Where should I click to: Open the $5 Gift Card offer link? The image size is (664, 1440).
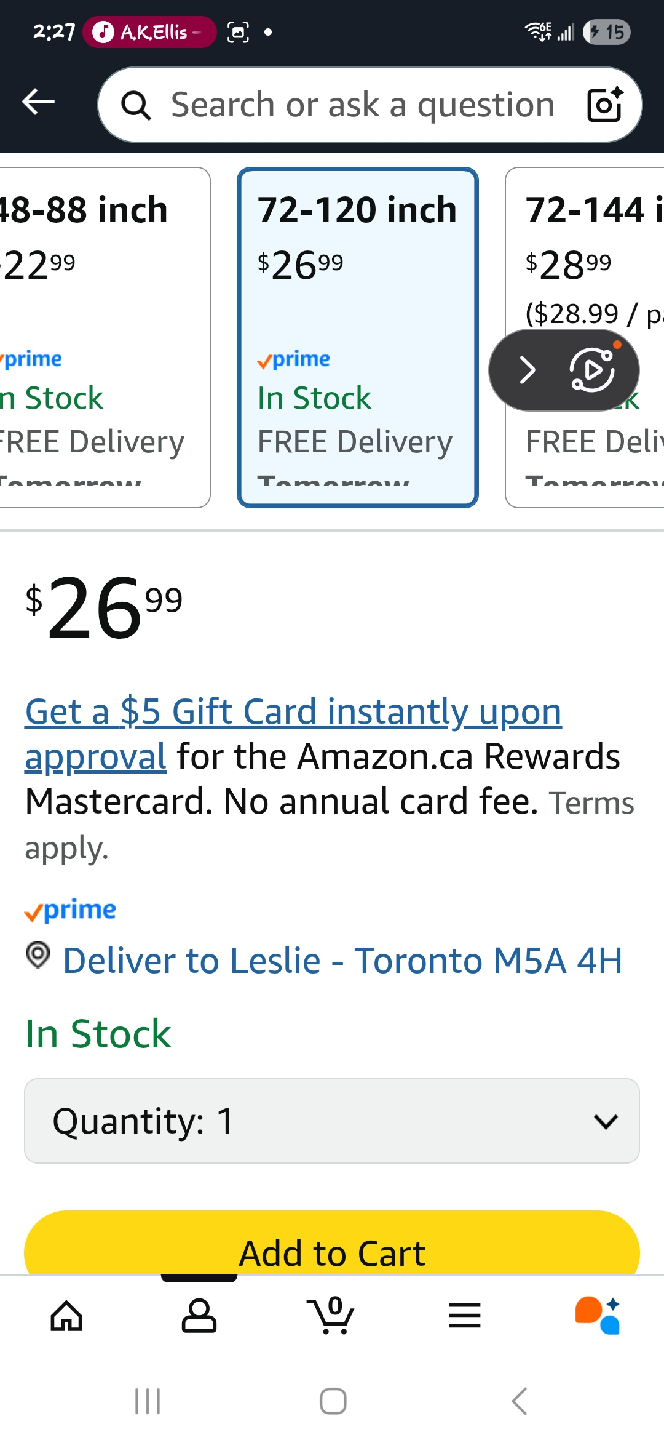[293, 713]
